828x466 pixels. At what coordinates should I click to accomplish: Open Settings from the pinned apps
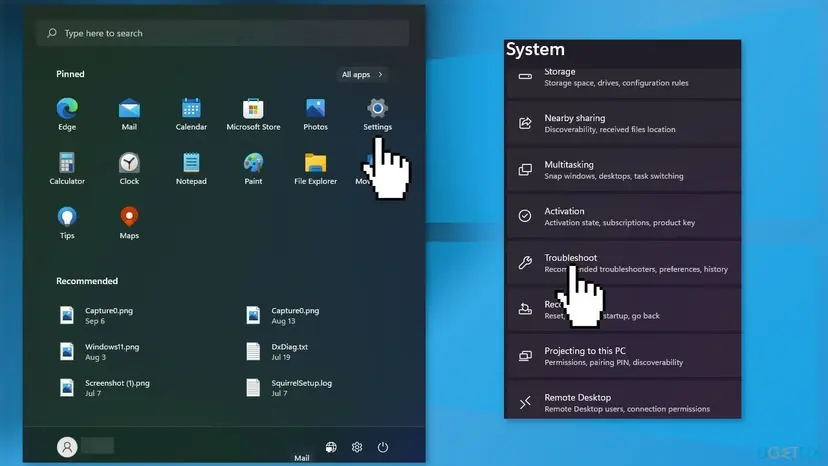coord(378,114)
